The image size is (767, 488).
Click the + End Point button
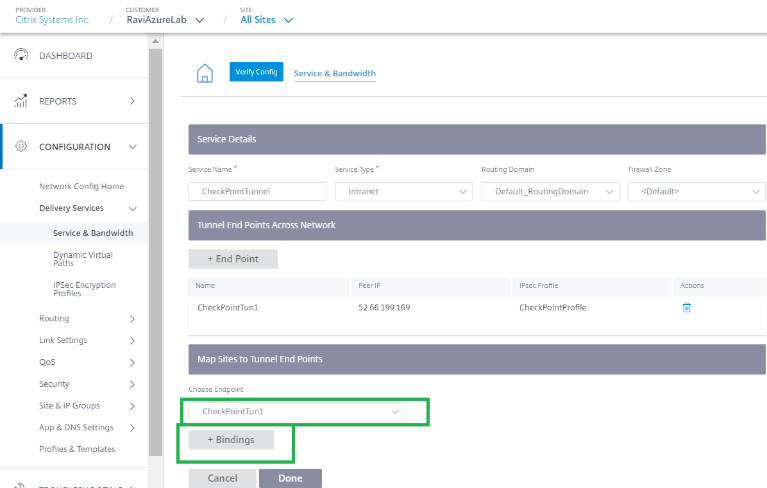(x=233, y=259)
